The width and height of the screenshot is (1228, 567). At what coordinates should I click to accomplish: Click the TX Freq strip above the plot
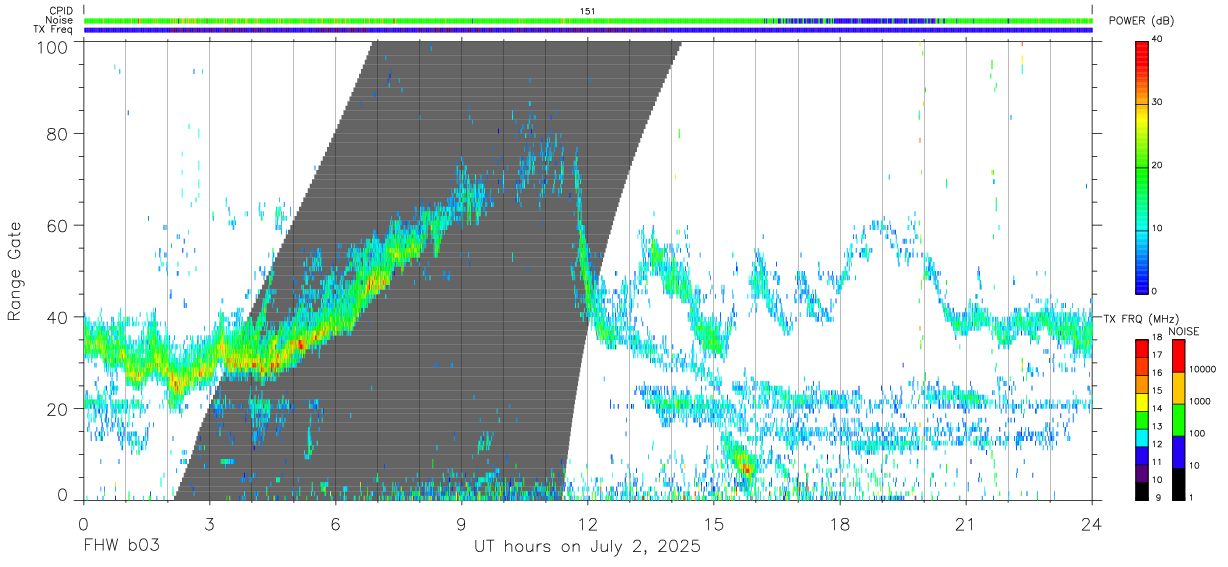tap(588, 30)
